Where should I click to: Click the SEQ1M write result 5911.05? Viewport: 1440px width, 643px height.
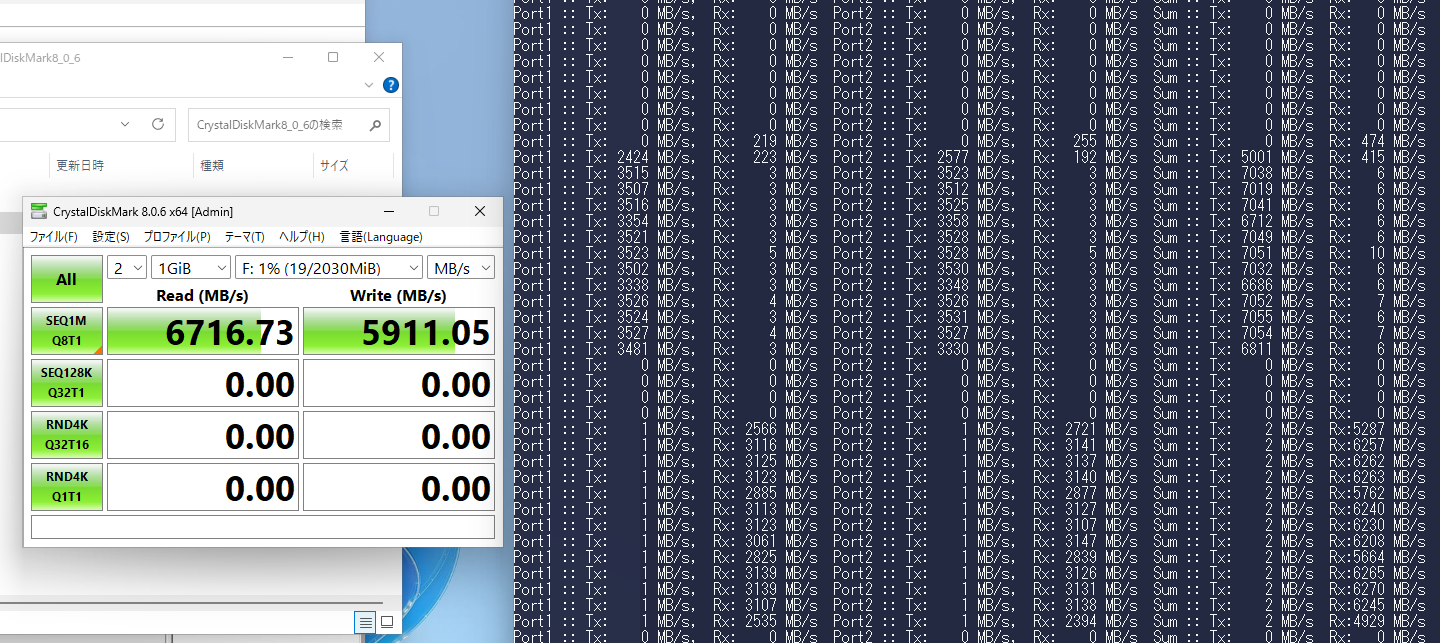click(399, 331)
